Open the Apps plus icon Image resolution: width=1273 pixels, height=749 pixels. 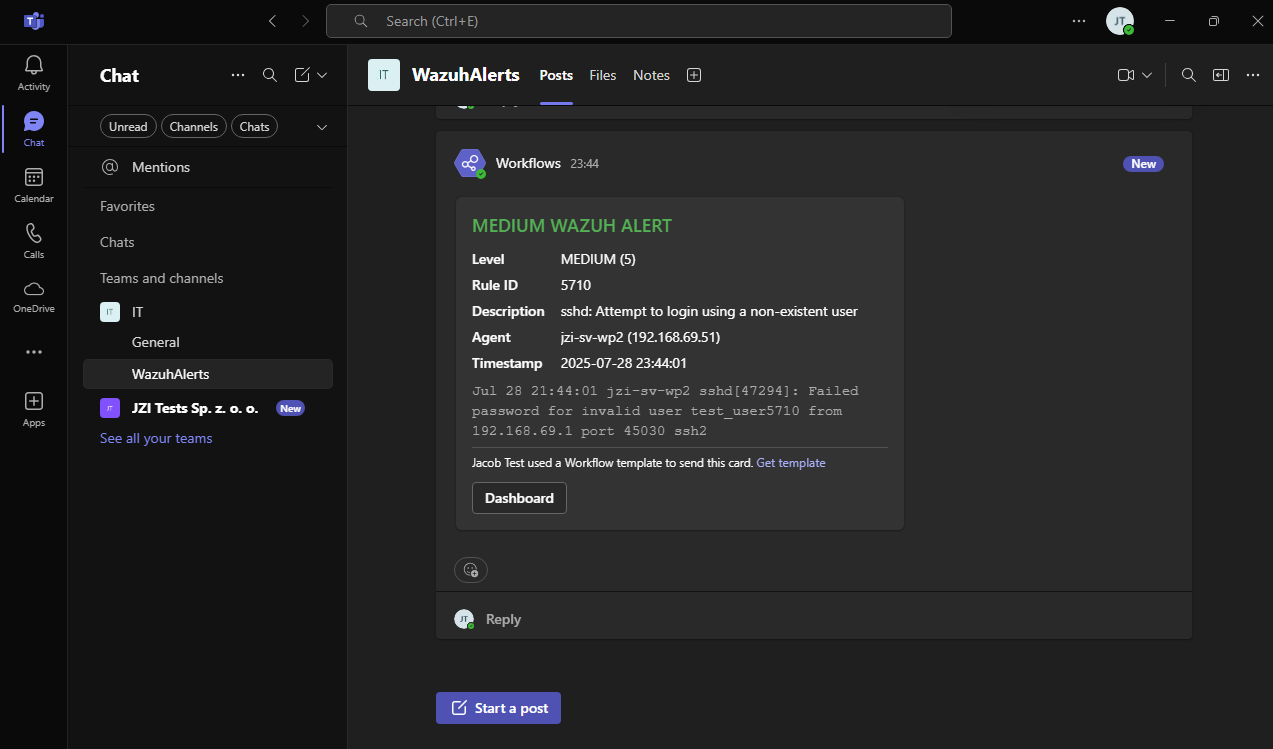(33, 401)
